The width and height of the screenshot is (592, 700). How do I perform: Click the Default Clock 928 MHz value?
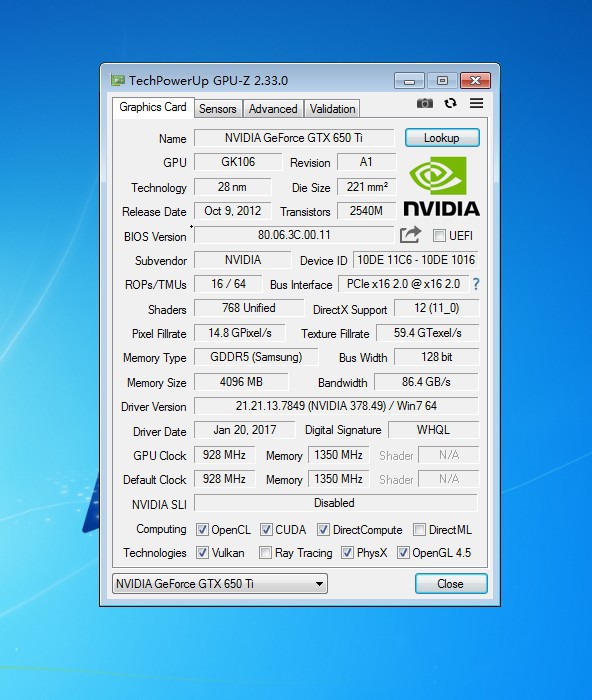tap(224, 479)
